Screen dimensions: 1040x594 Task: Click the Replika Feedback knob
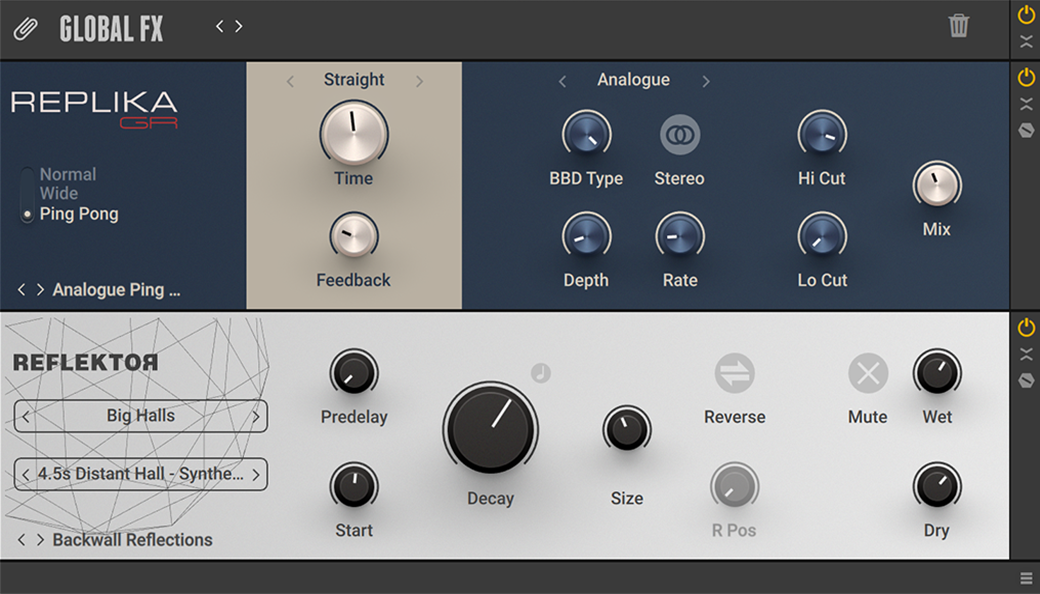(x=354, y=235)
